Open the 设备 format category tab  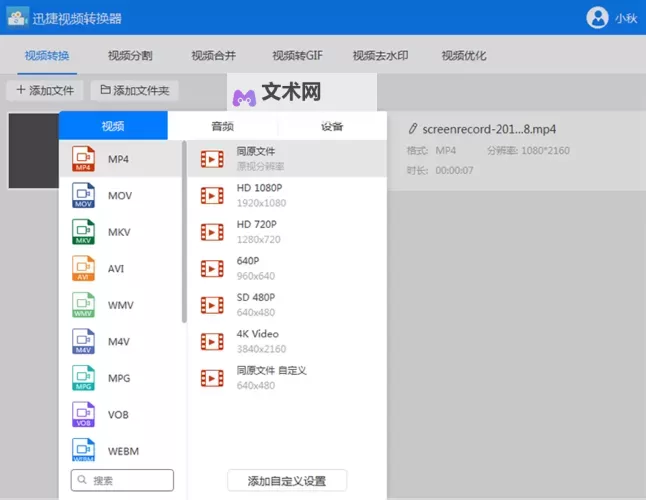pyautogui.click(x=332, y=126)
